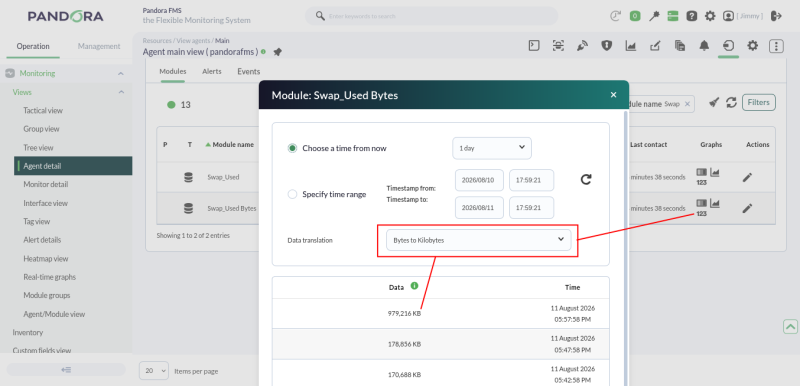Switch to the Operation tab
This screenshot has width=800, height=386.
(x=33, y=46)
